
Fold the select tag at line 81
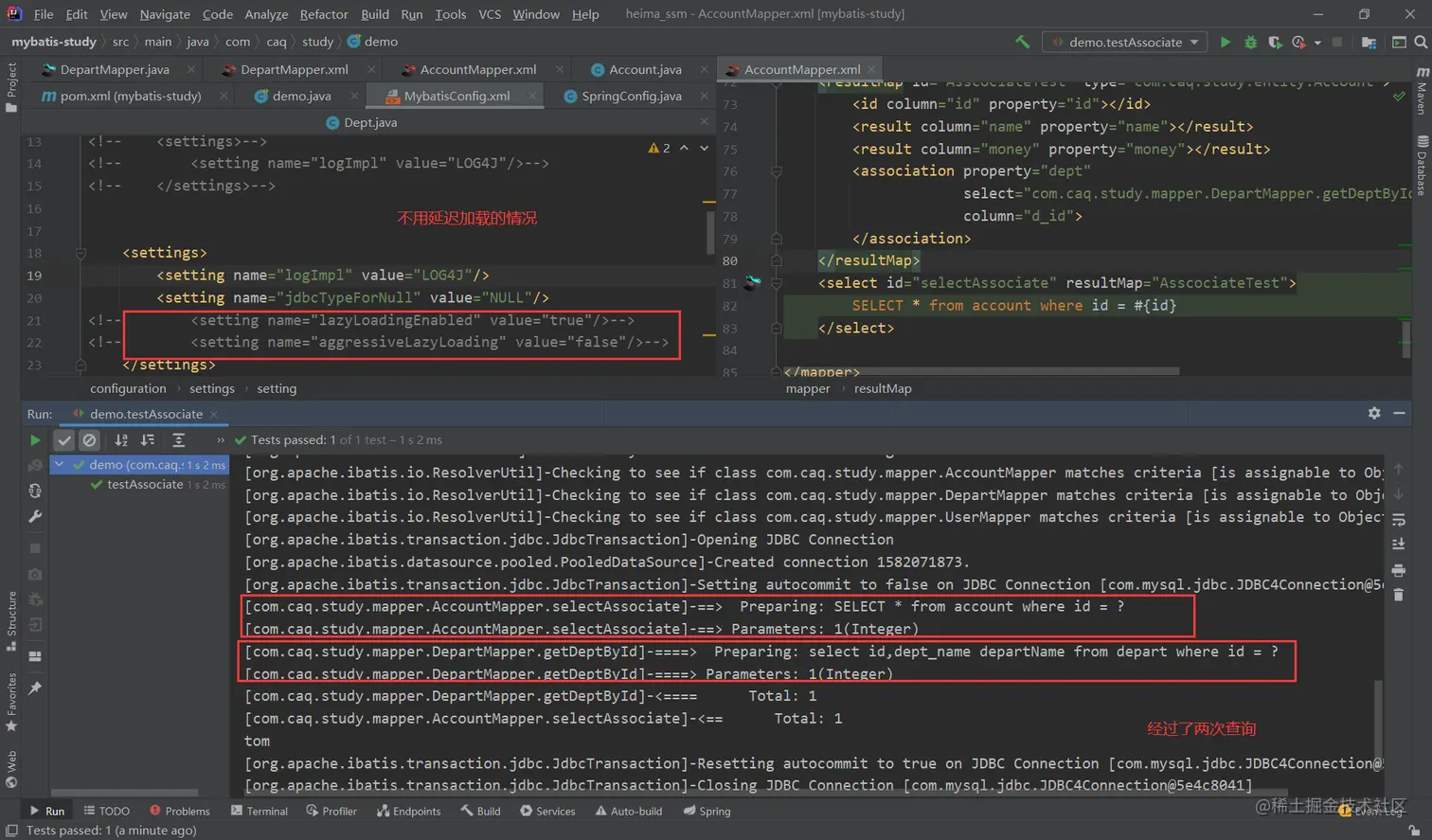pos(777,282)
